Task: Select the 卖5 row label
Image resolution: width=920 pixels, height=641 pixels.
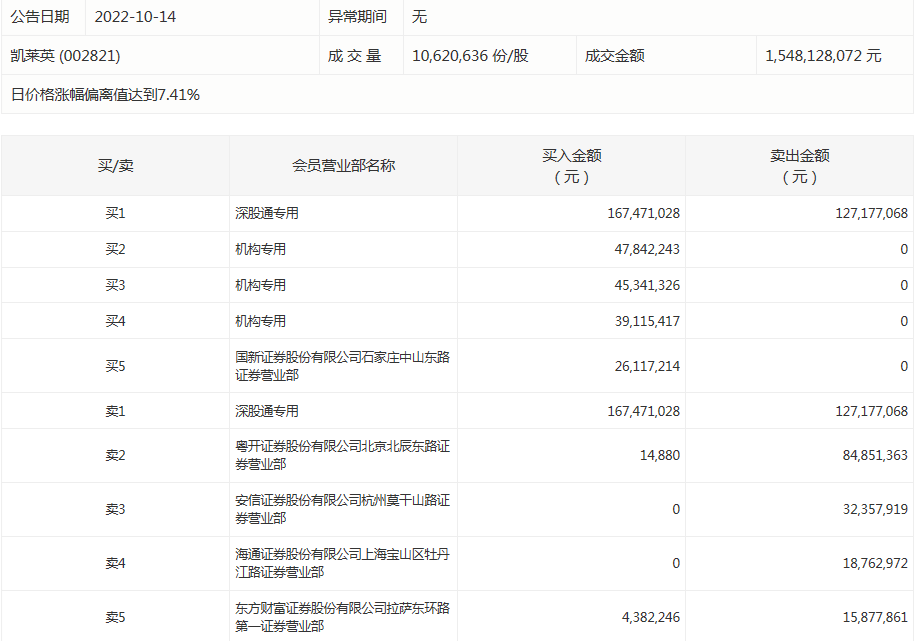Action: [116, 618]
